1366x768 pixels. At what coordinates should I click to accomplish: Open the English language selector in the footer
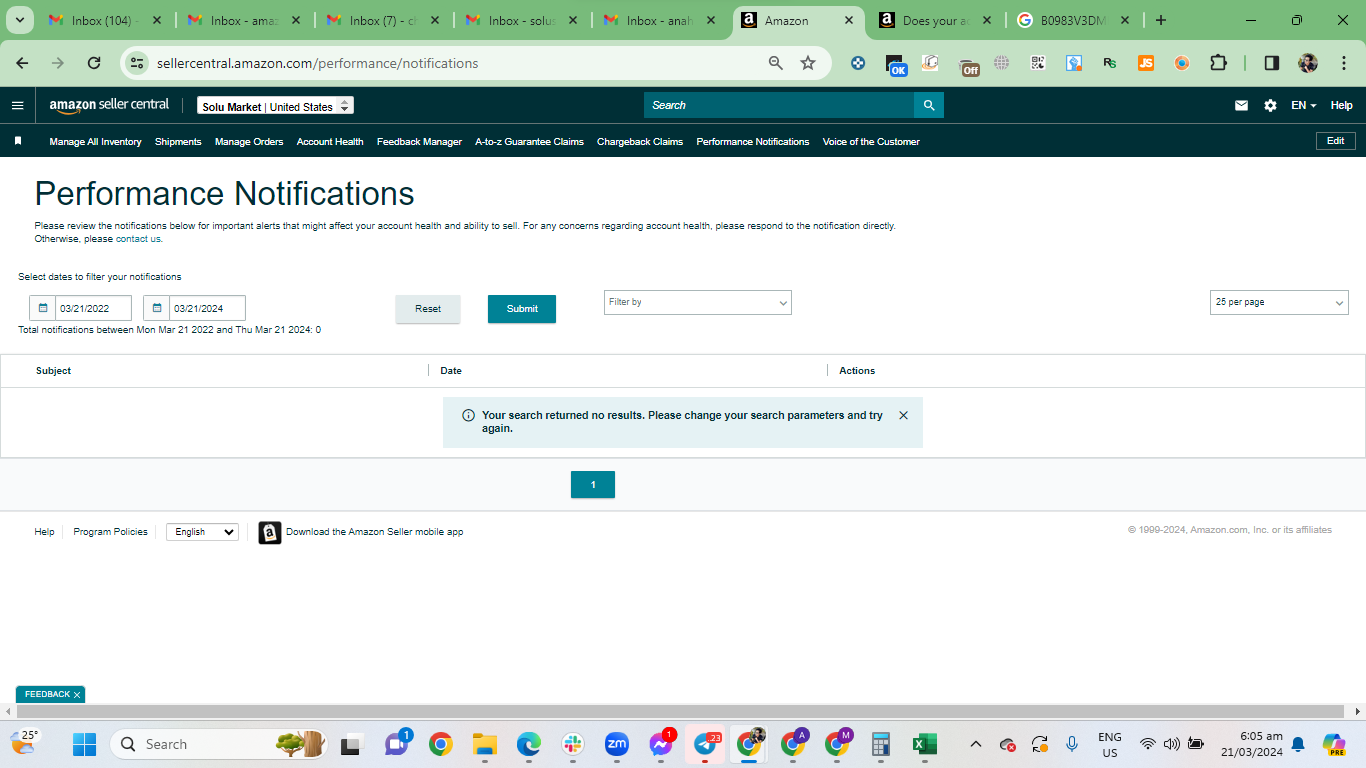[202, 532]
